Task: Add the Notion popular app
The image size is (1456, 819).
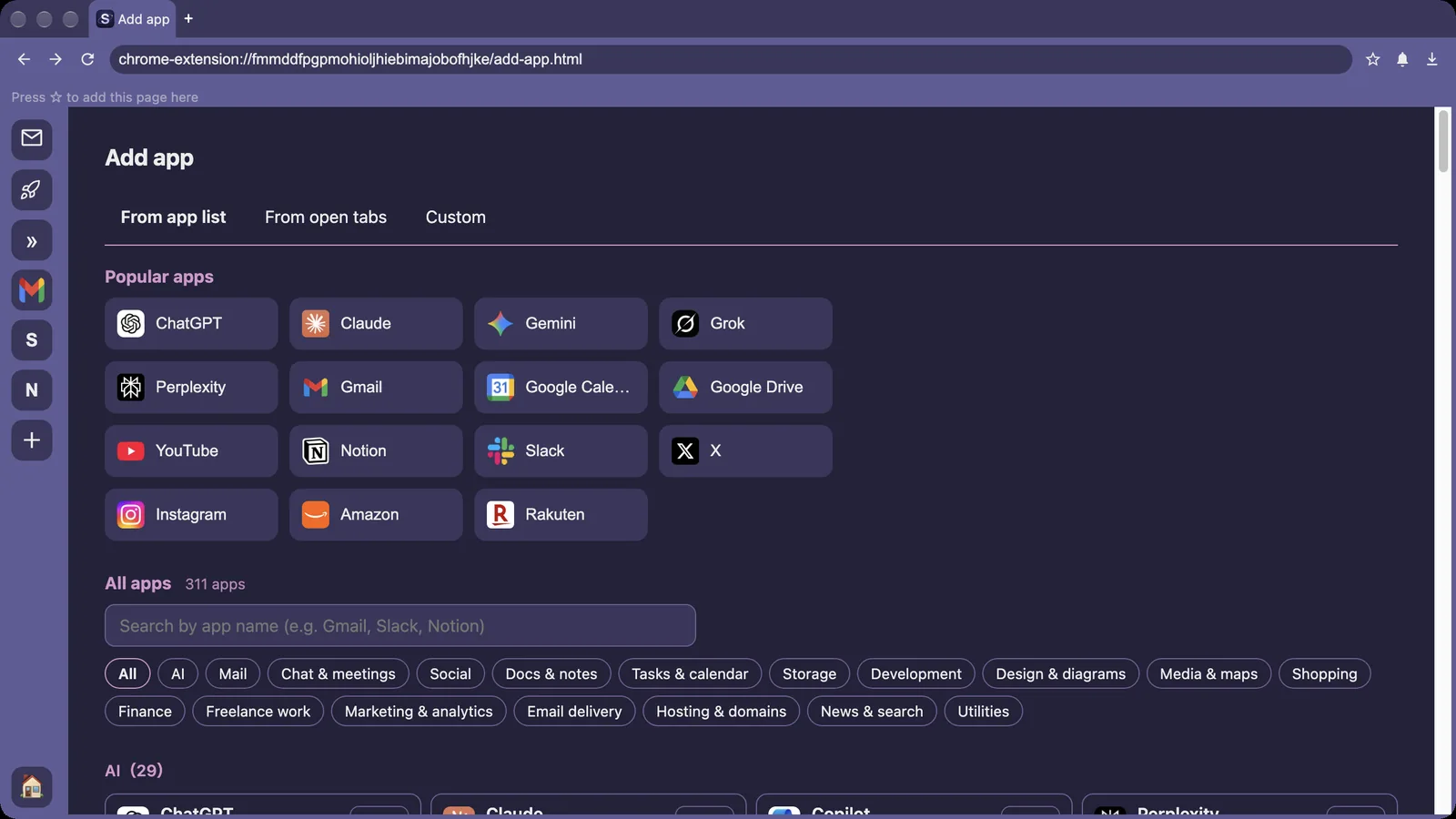Action: click(376, 451)
